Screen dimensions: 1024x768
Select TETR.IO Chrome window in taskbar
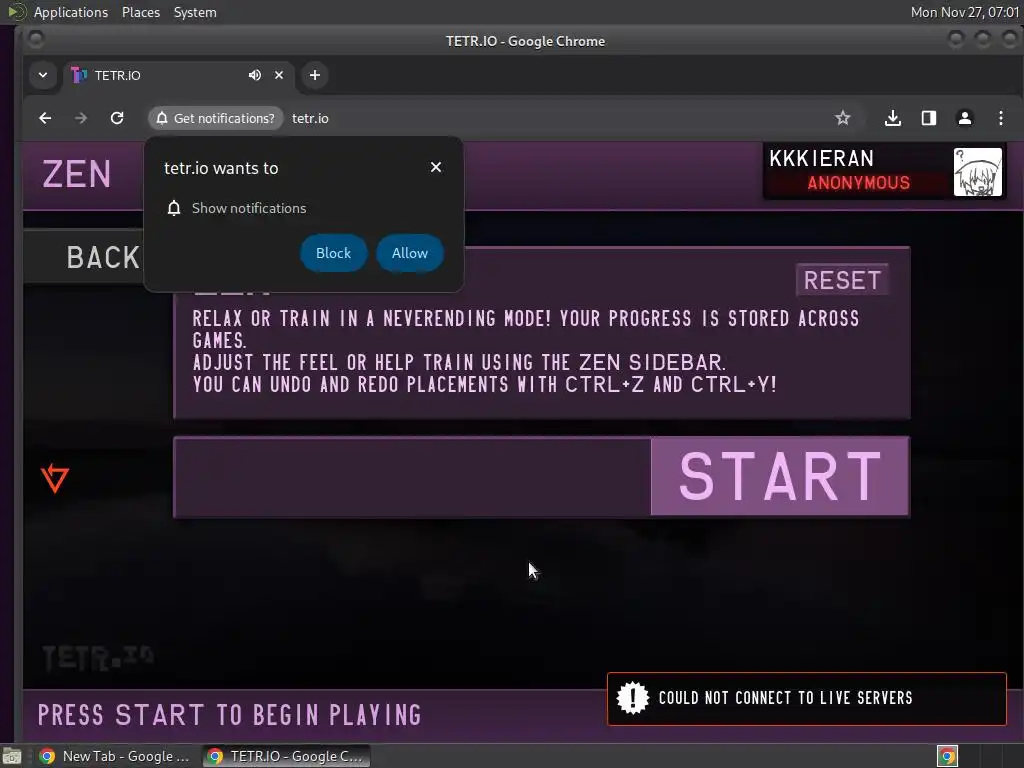coord(286,756)
